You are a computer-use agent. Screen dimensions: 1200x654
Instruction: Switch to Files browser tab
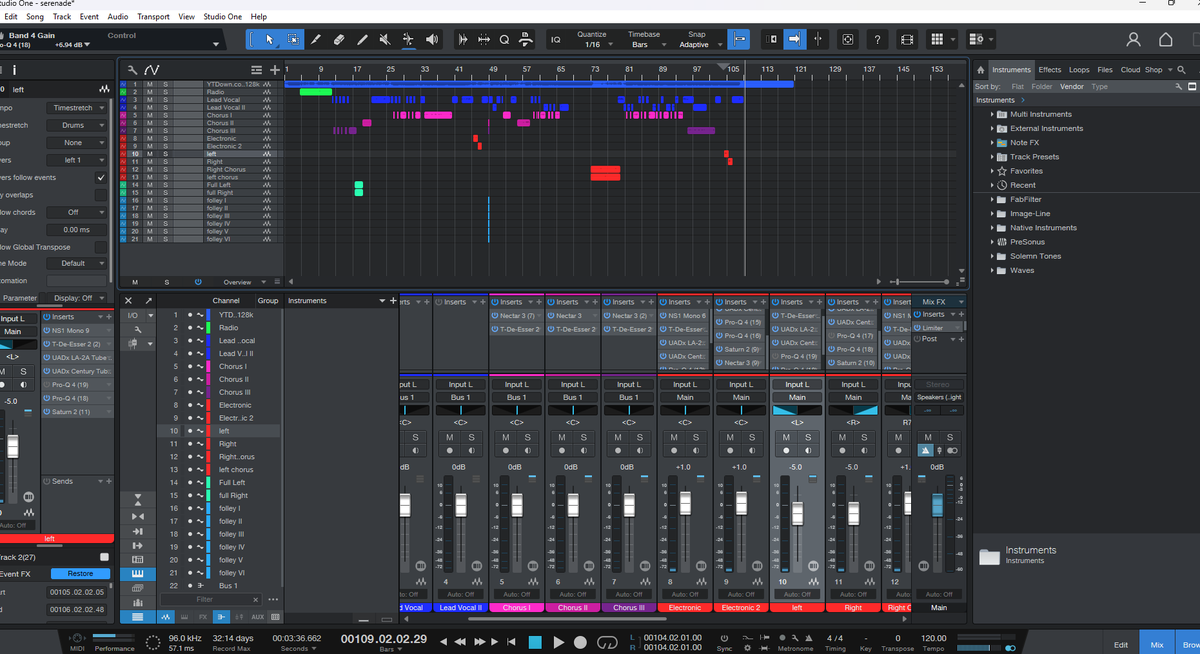1105,70
